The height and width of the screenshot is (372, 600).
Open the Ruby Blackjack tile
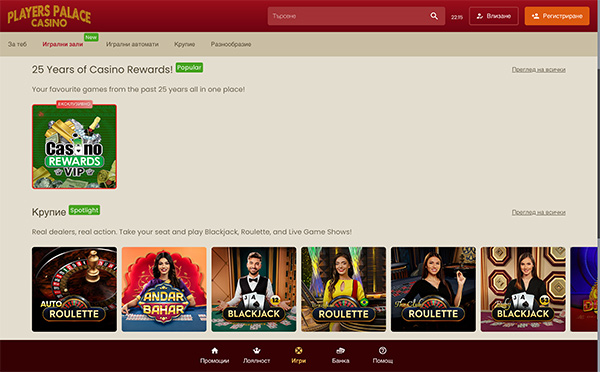(523, 289)
